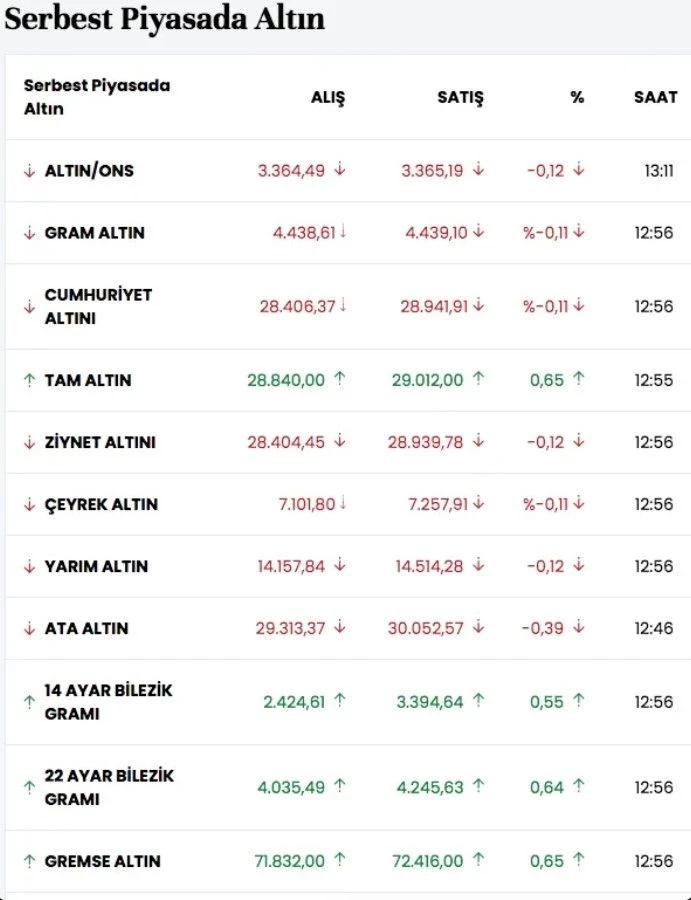Click the green up arrow beside TAM ALTIN
Viewport: 691px width, 900px height.
click(x=29, y=380)
